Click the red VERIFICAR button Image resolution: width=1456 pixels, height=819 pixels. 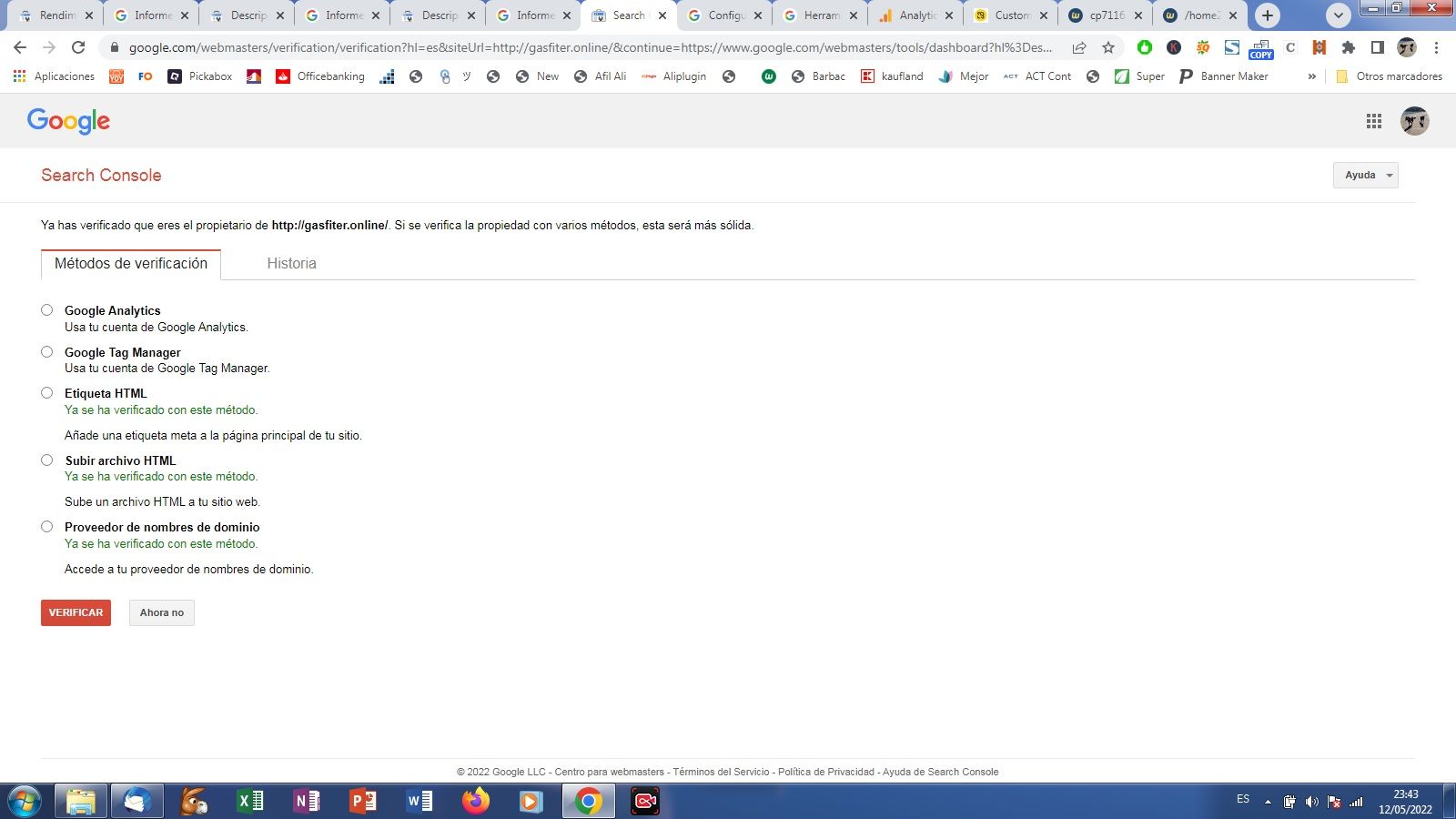coord(76,612)
